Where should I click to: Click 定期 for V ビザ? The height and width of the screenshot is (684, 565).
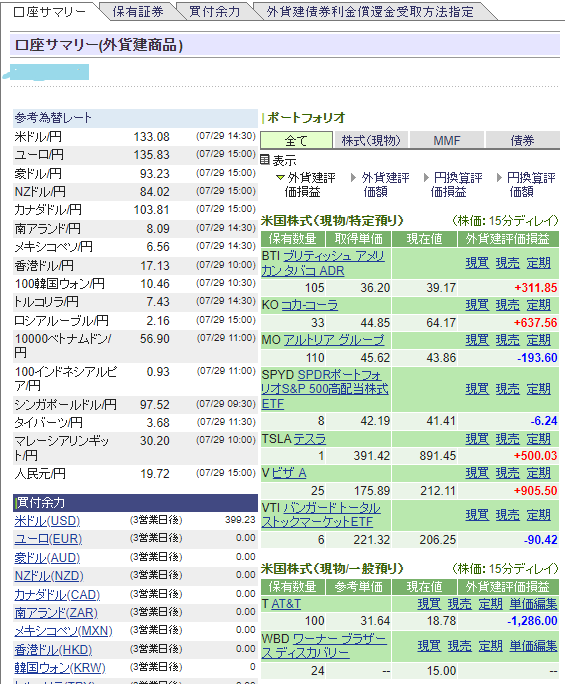[x=538, y=473]
